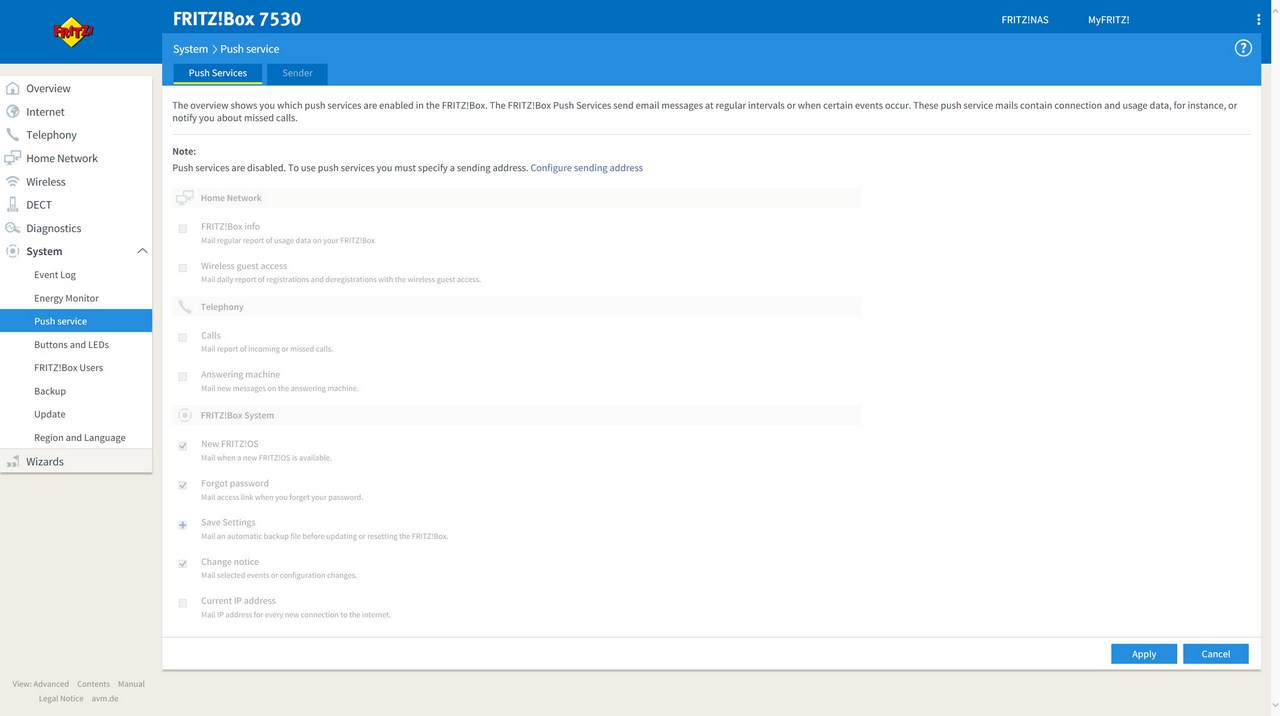Image resolution: width=1280 pixels, height=716 pixels.
Task: Open MyFRITZ! link in header
Action: point(1109,20)
